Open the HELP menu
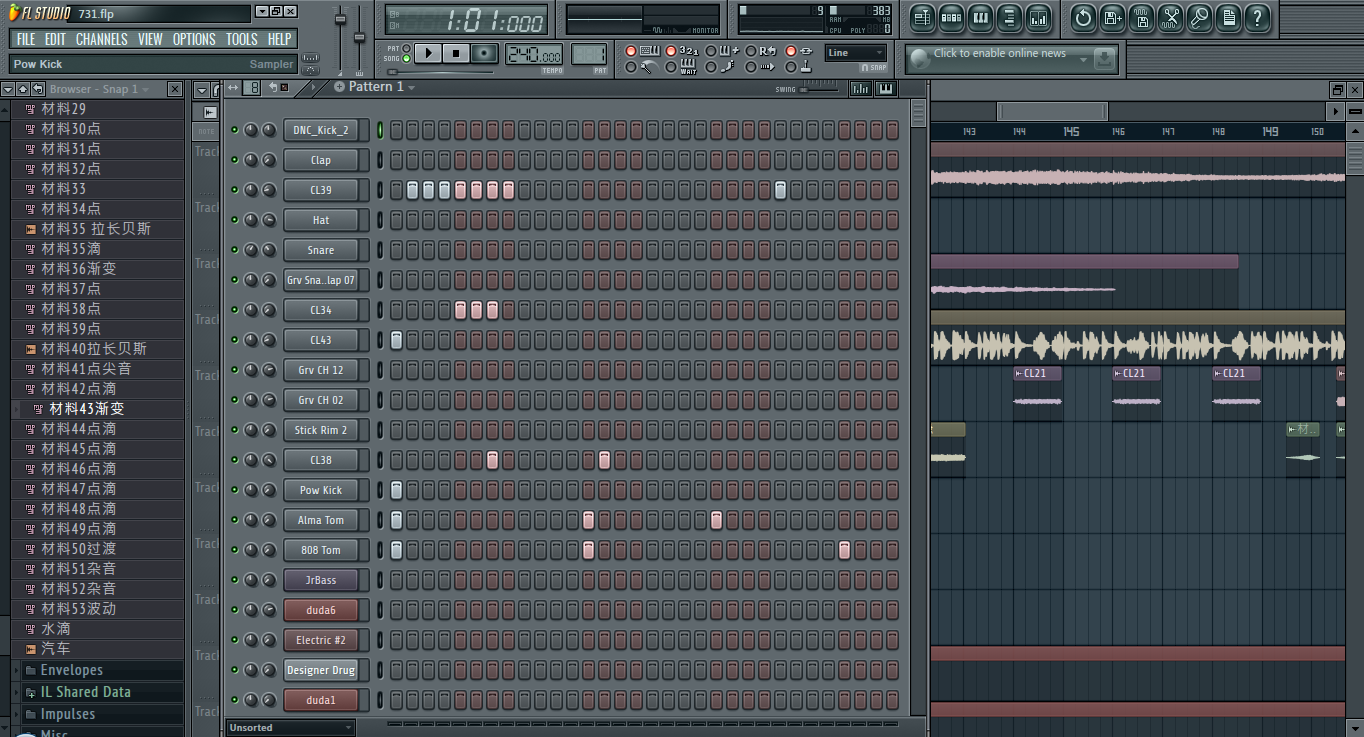Image resolution: width=1364 pixels, height=737 pixels. point(280,39)
